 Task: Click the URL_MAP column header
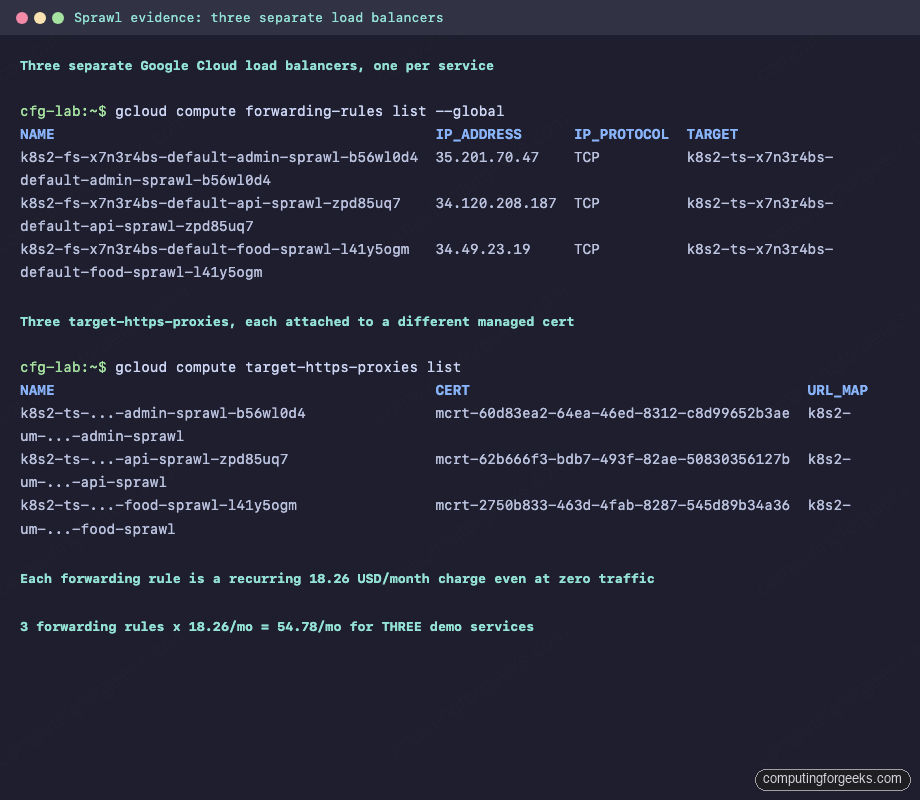coord(837,390)
